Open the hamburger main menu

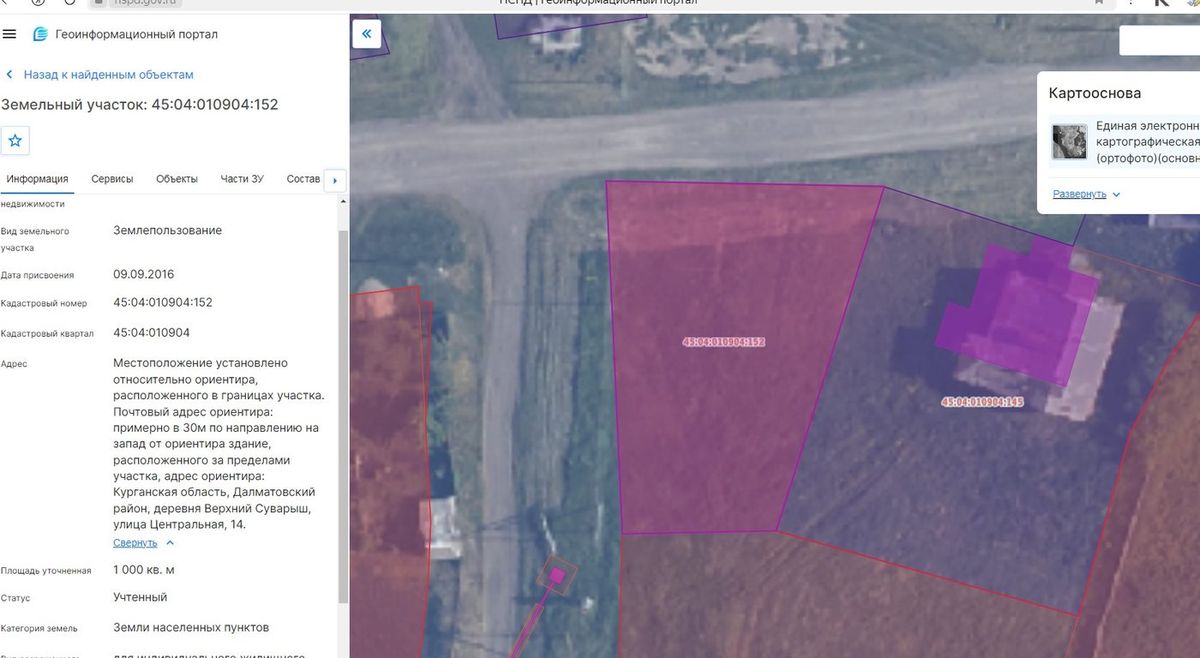coord(10,34)
